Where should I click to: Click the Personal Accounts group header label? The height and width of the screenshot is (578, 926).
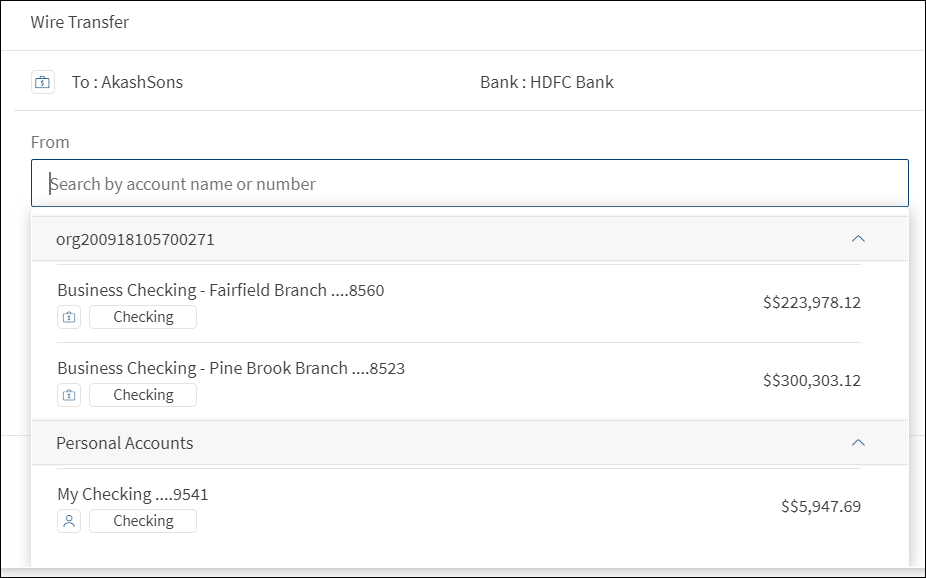[125, 443]
